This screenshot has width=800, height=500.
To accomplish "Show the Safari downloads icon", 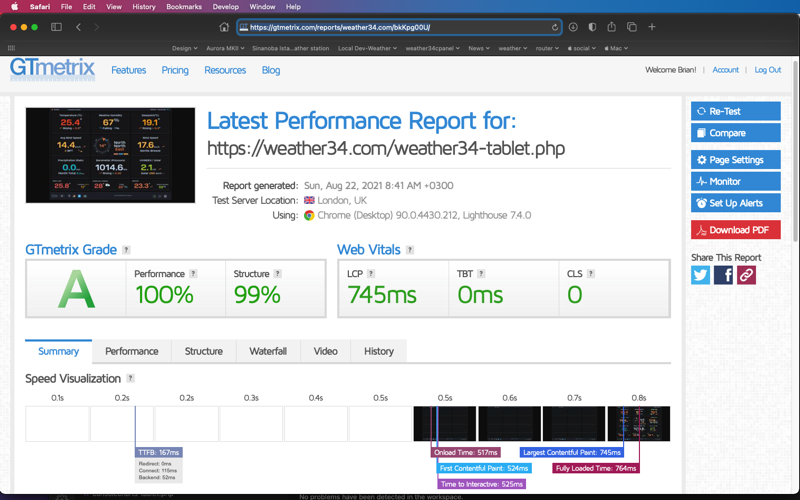I will point(573,27).
